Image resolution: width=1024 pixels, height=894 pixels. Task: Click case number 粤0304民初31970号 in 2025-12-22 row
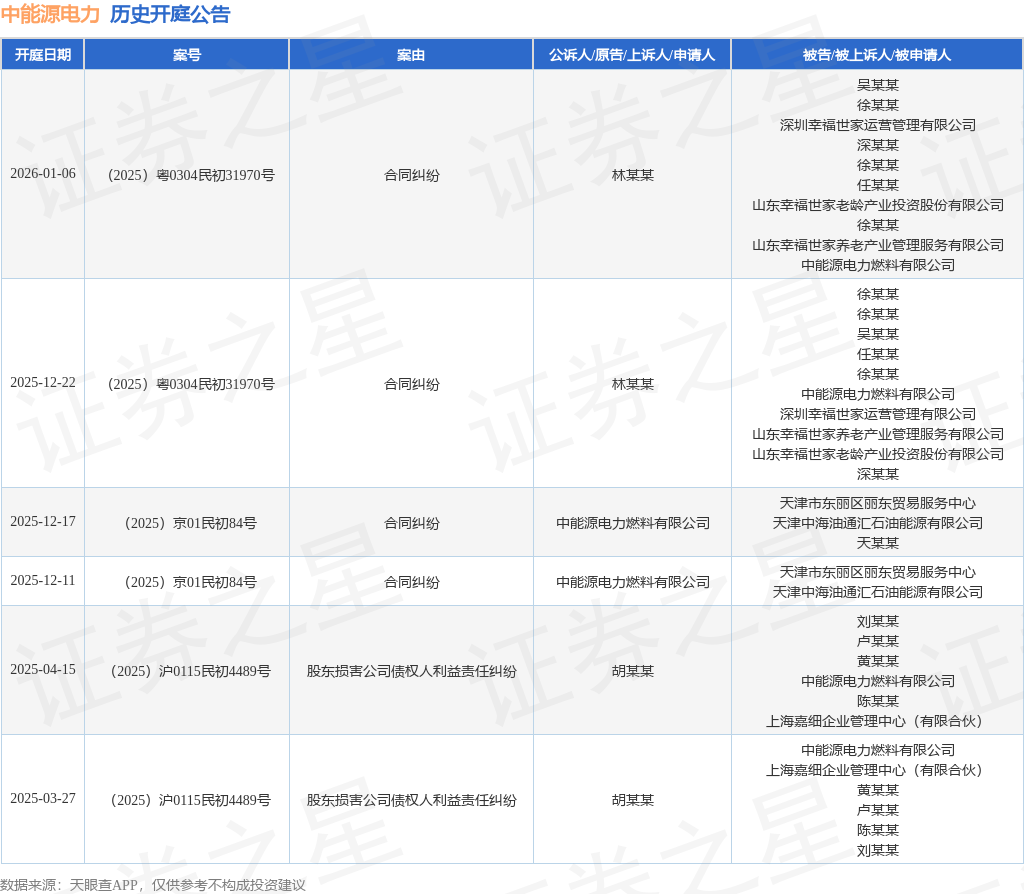191,384
